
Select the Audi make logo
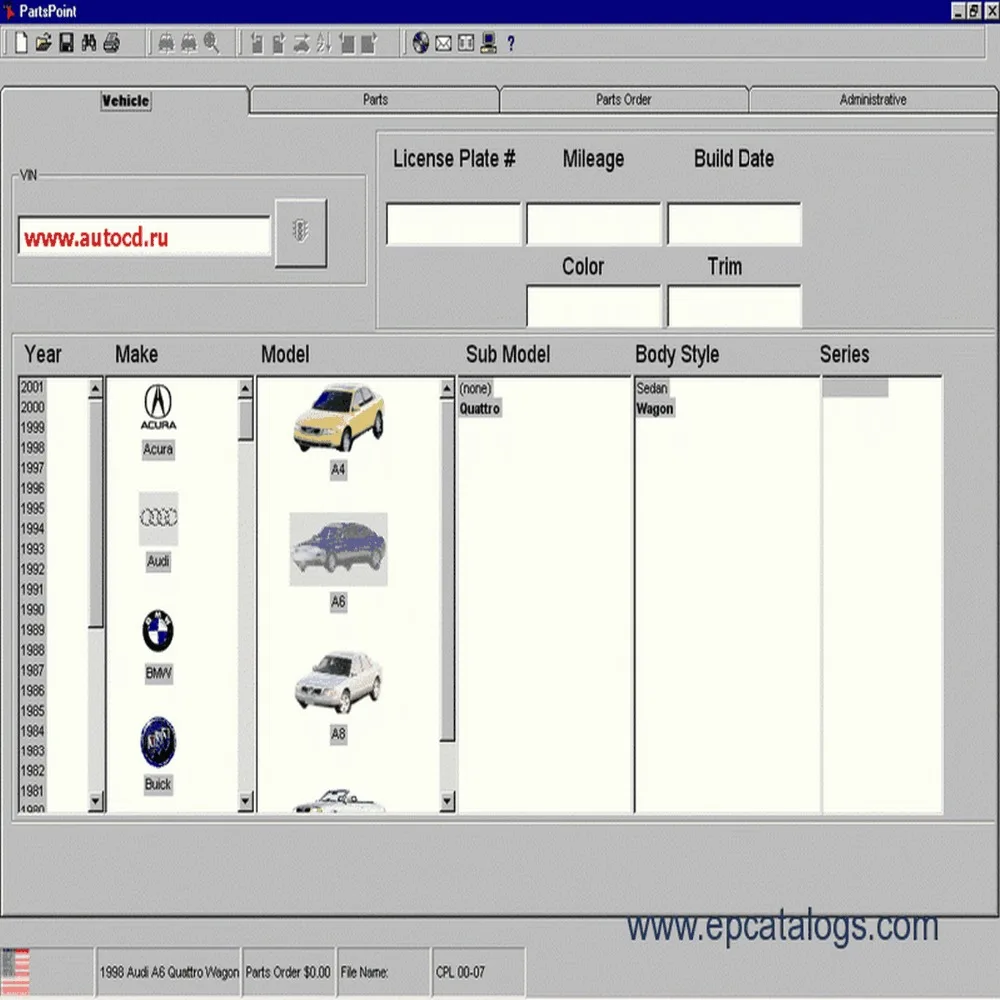(x=158, y=518)
